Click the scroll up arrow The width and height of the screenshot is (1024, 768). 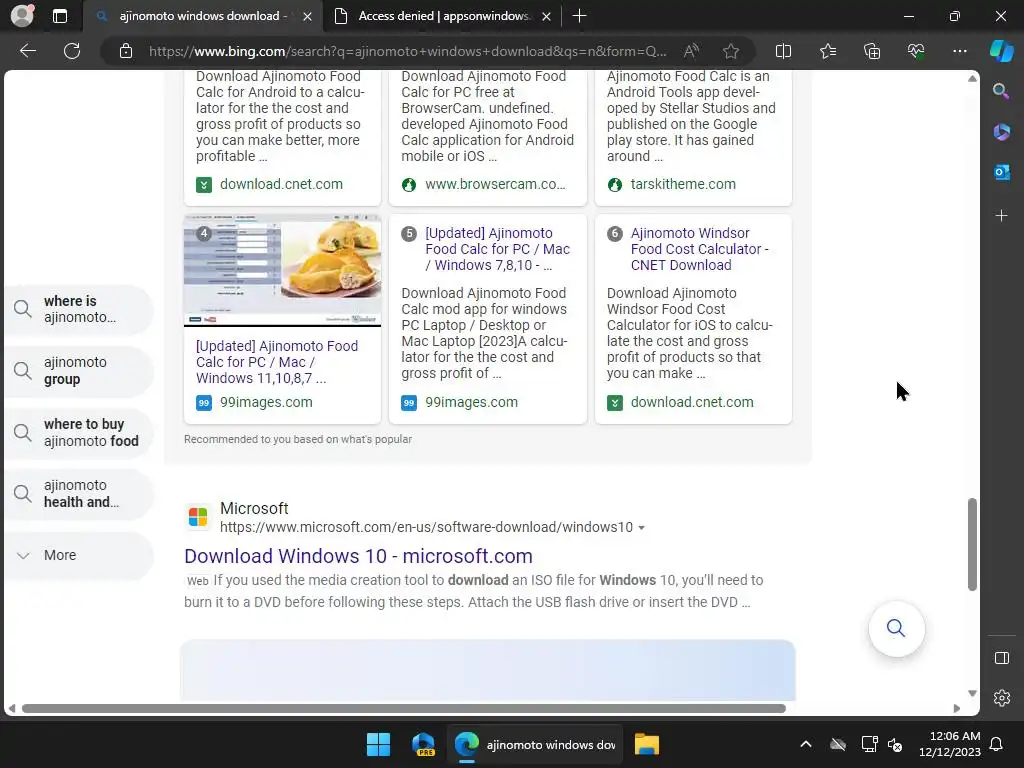tap(972, 78)
